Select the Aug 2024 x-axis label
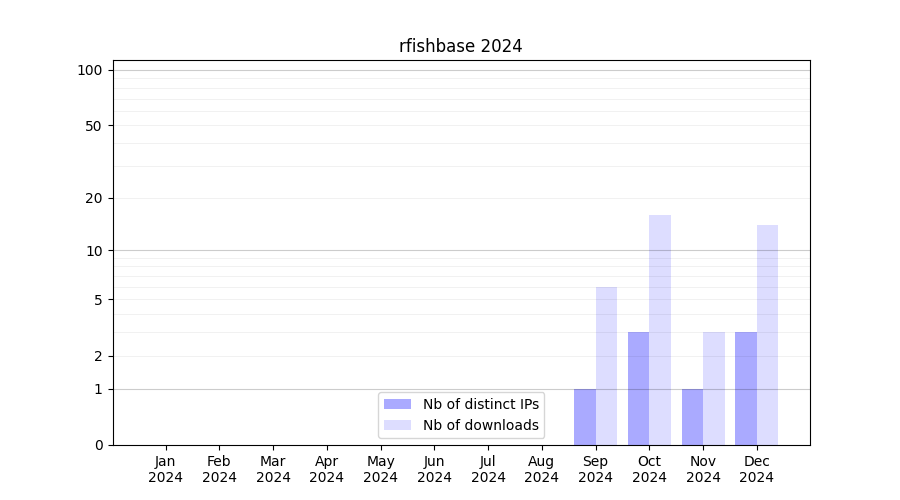The height and width of the screenshot is (500, 900). pyautogui.click(x=541, y=469)
